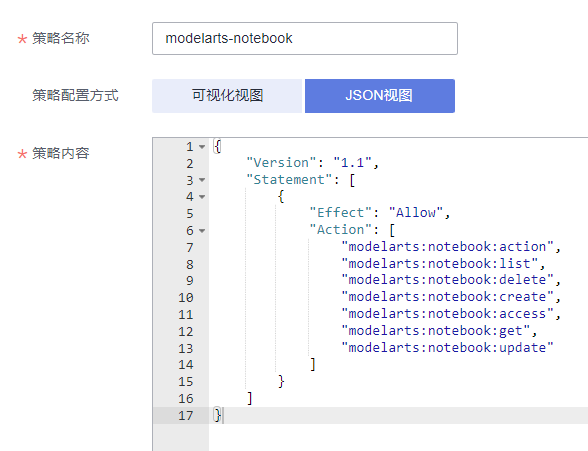Place cursor on "modelarts:notebook:list" line
This screenshot has width=588, height=451.
click(x=440, y=264)
